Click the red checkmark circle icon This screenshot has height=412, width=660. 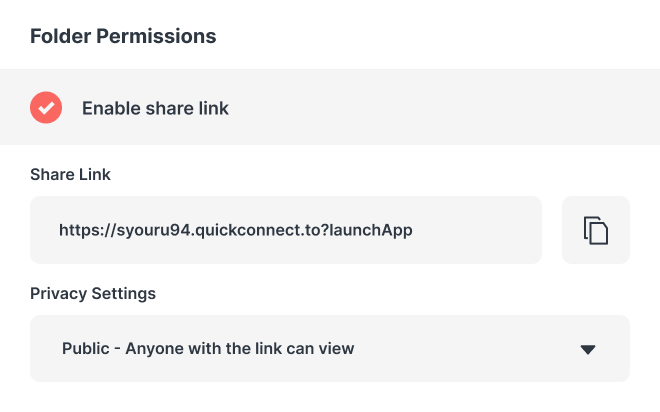[x=46, y=108]
